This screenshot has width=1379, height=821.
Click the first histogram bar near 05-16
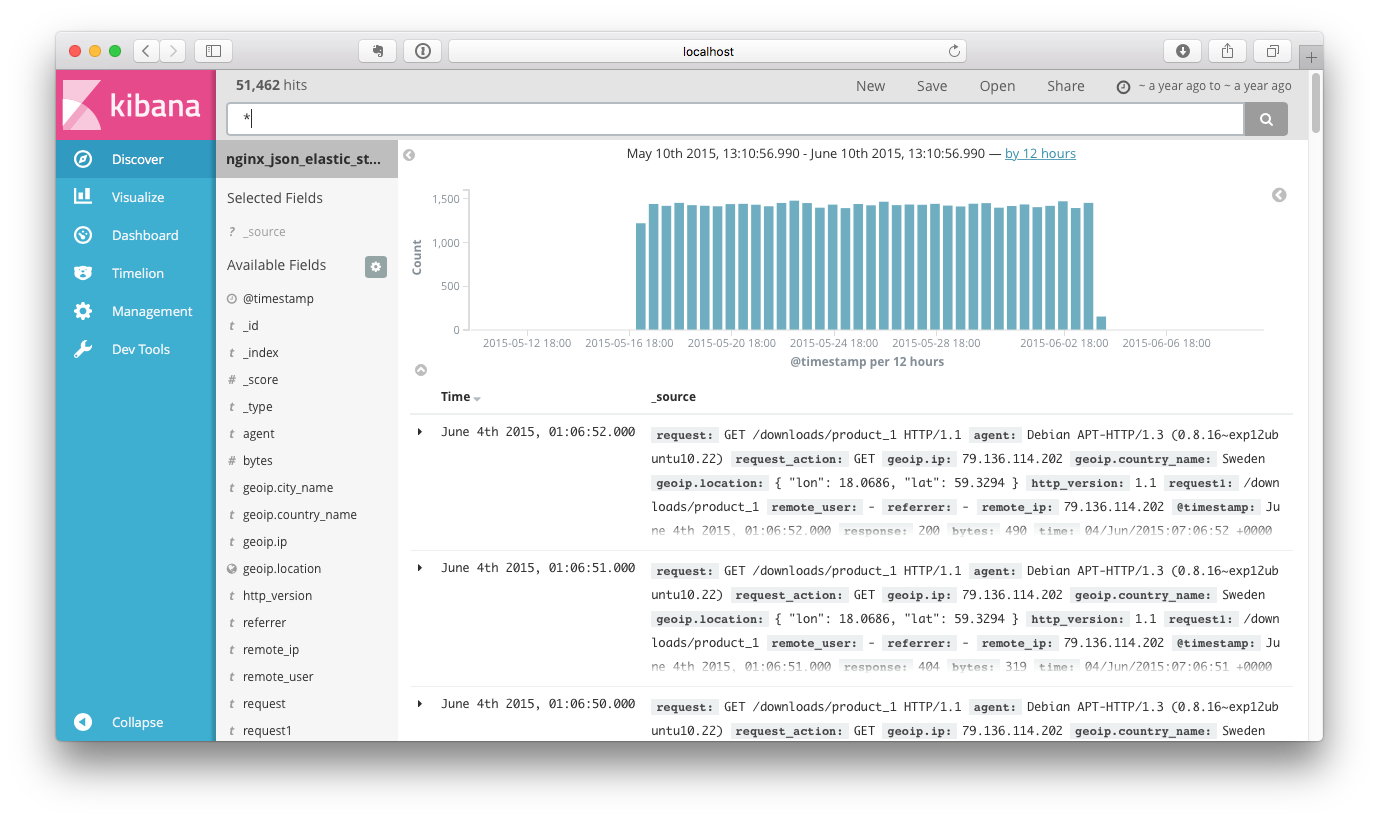pos(641,276)
